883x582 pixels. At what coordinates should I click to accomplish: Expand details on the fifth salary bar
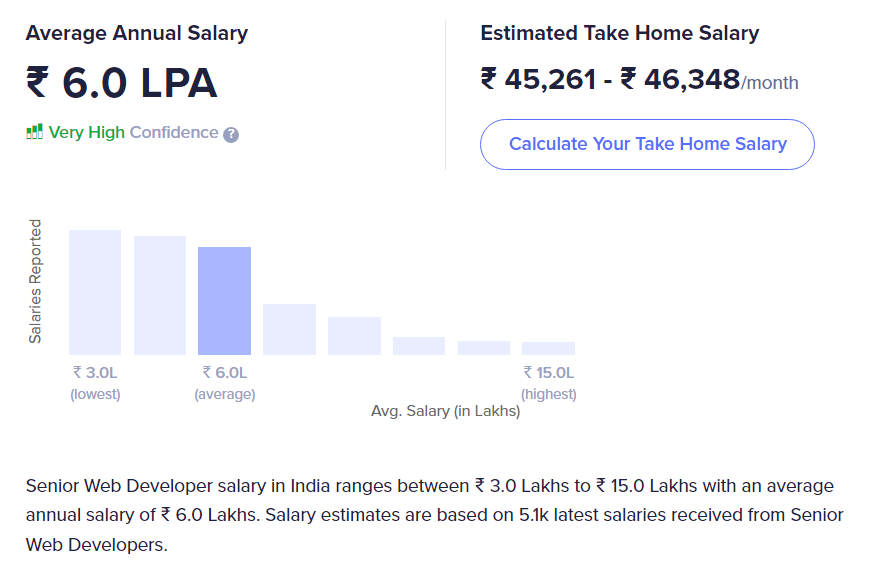point(354,337)
